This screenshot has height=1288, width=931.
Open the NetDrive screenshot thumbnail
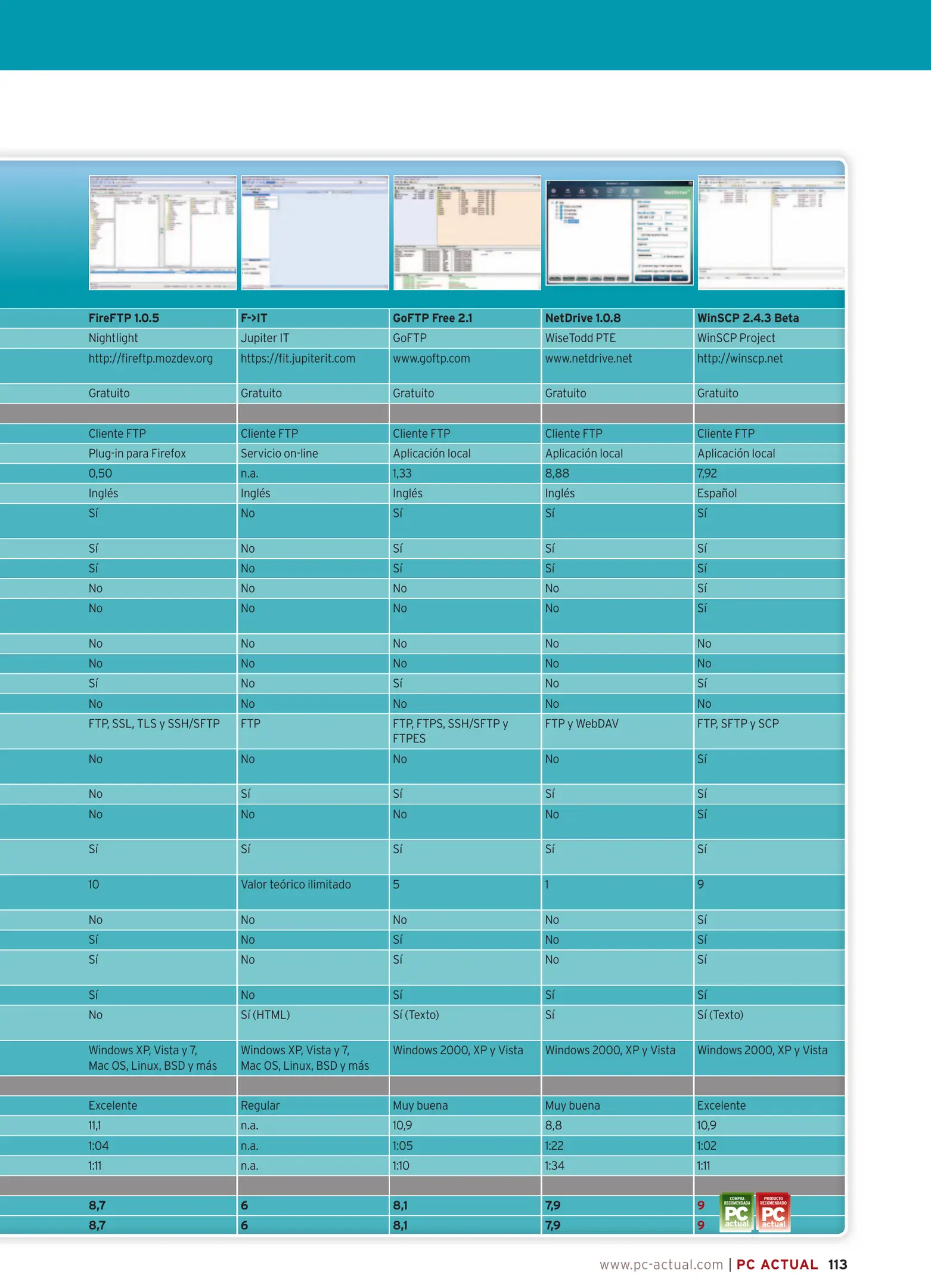point(619,233)
